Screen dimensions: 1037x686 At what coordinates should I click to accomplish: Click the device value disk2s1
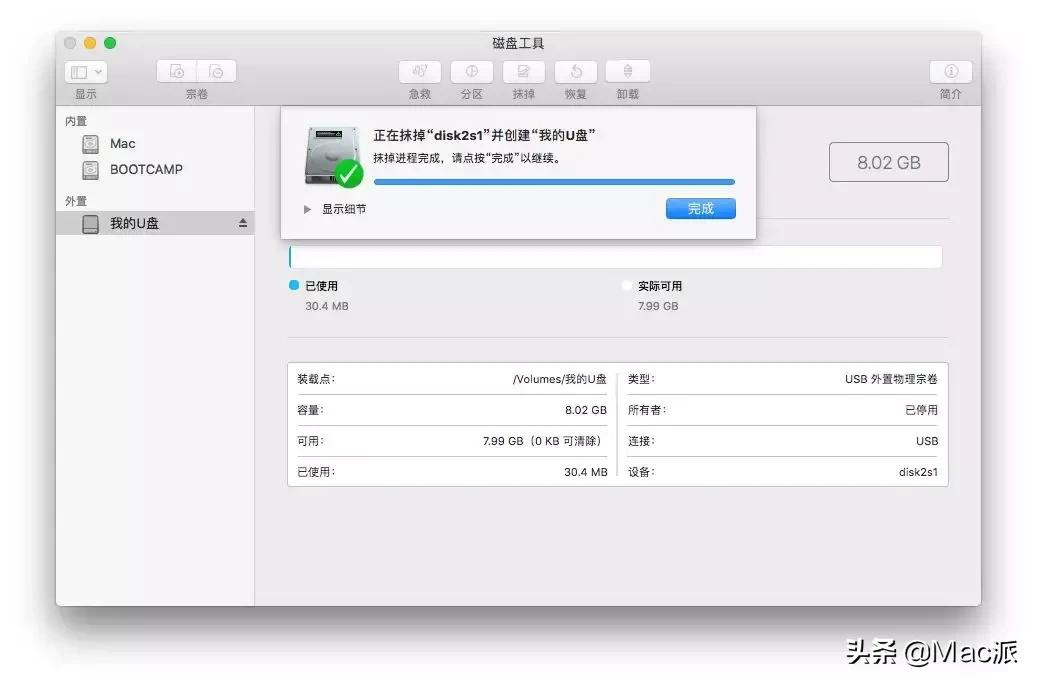(x=918, y=472)
